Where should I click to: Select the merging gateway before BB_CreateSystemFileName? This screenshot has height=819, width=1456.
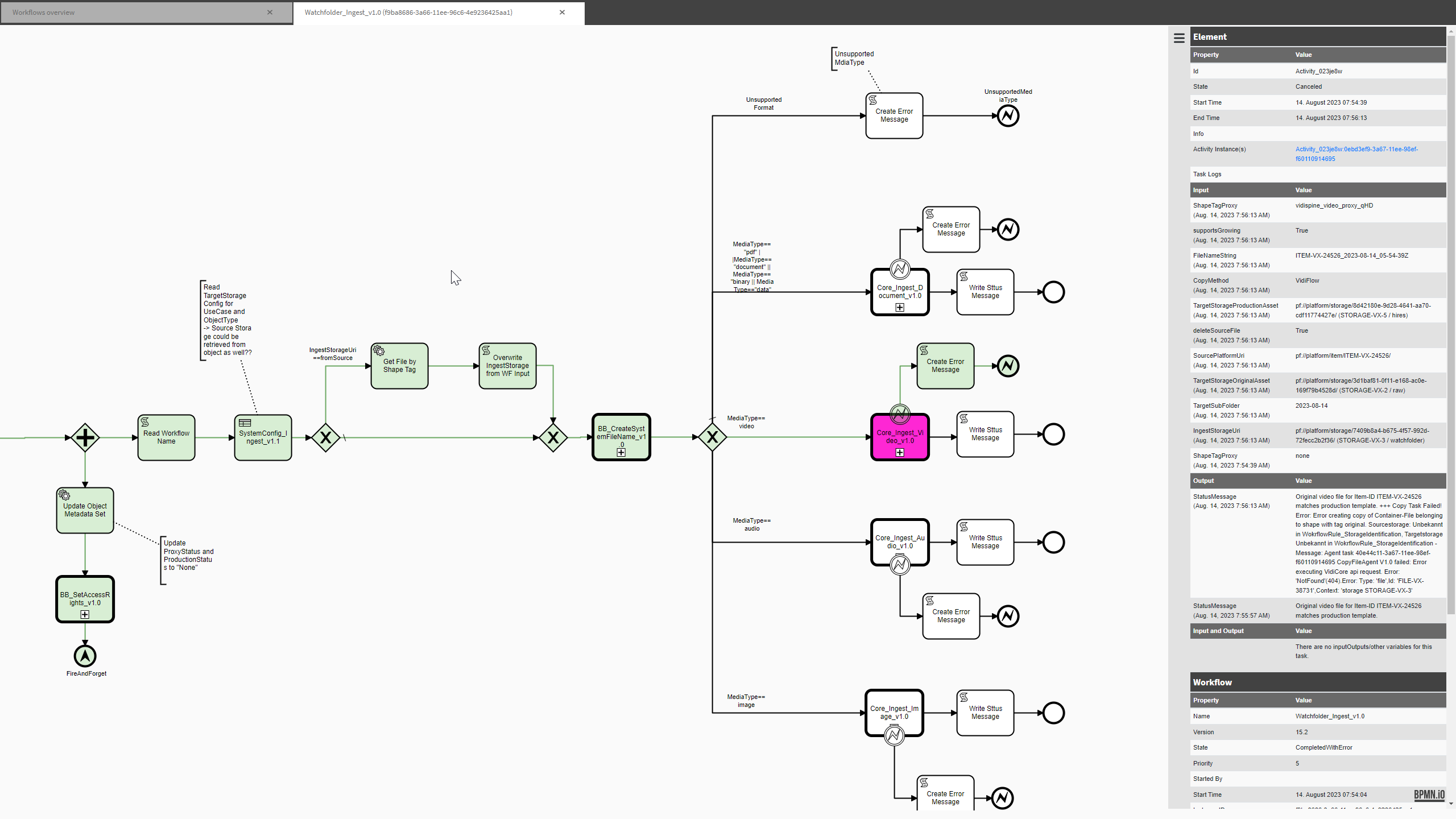tap(553, 437)
